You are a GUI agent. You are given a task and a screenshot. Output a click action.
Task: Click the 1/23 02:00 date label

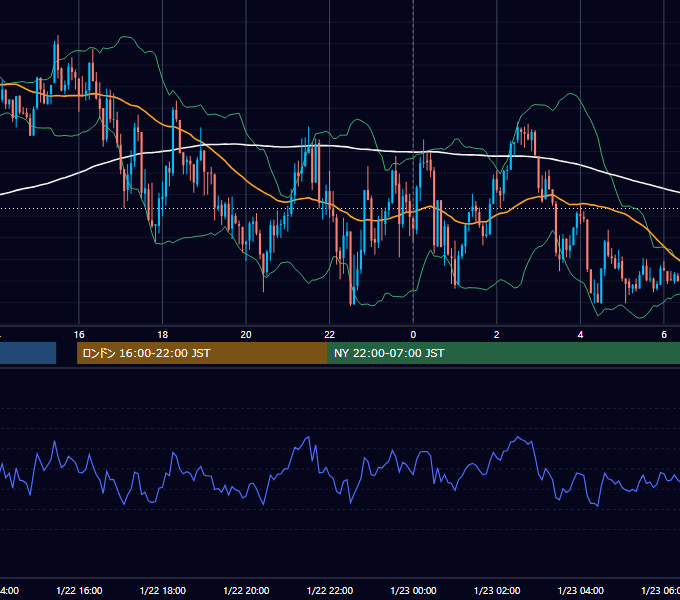(x=497, y=590)
